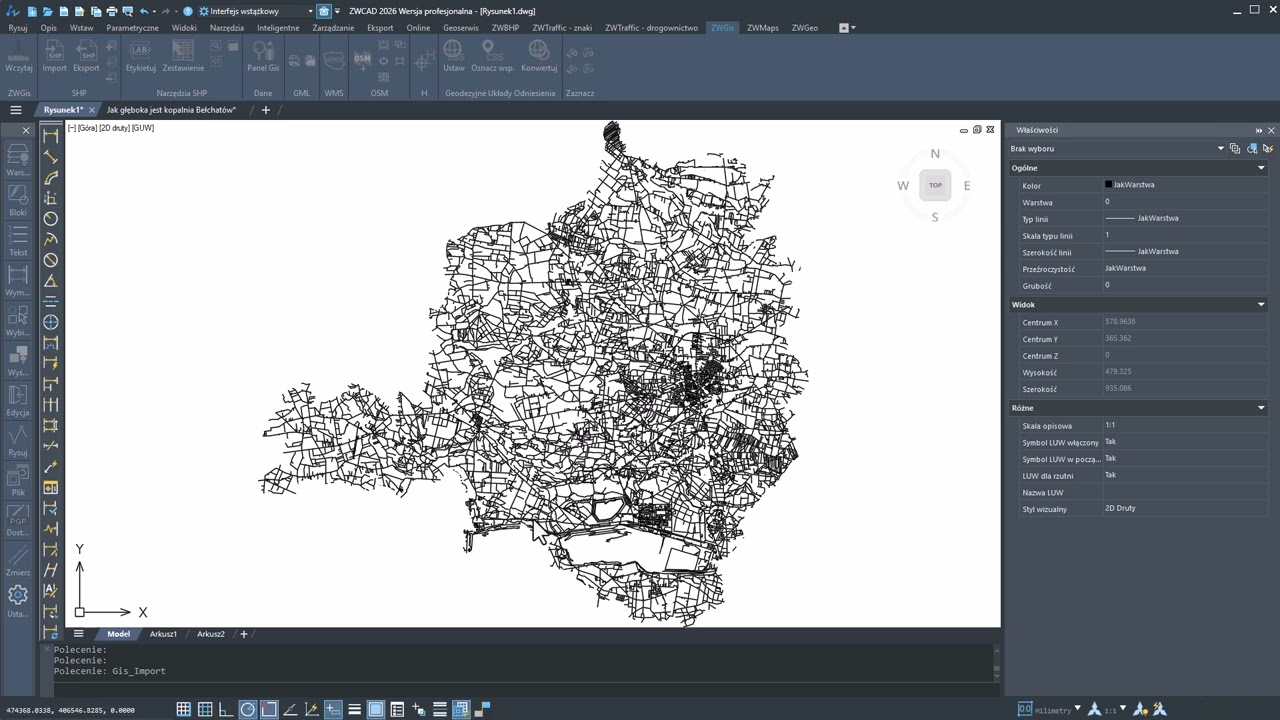Screen dimensions: 1280x720
Task: Click the Skala typu linii value field
Action: 1184,236
